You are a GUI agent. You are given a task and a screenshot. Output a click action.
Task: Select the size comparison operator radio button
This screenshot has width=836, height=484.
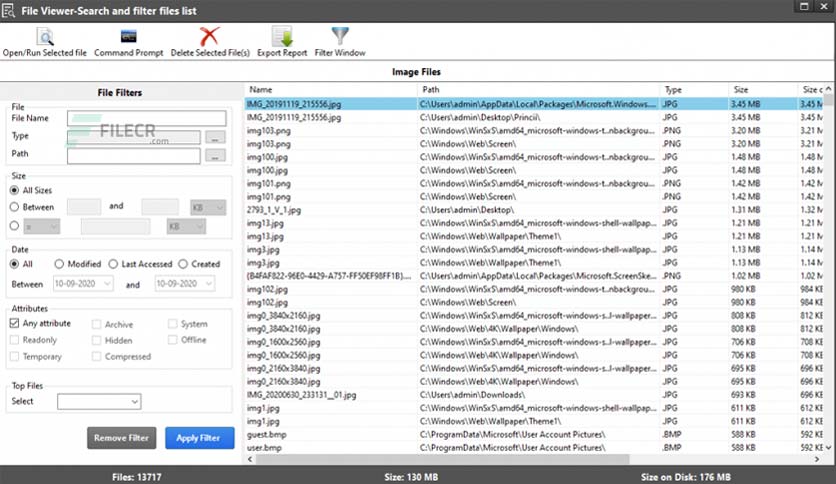14,225
